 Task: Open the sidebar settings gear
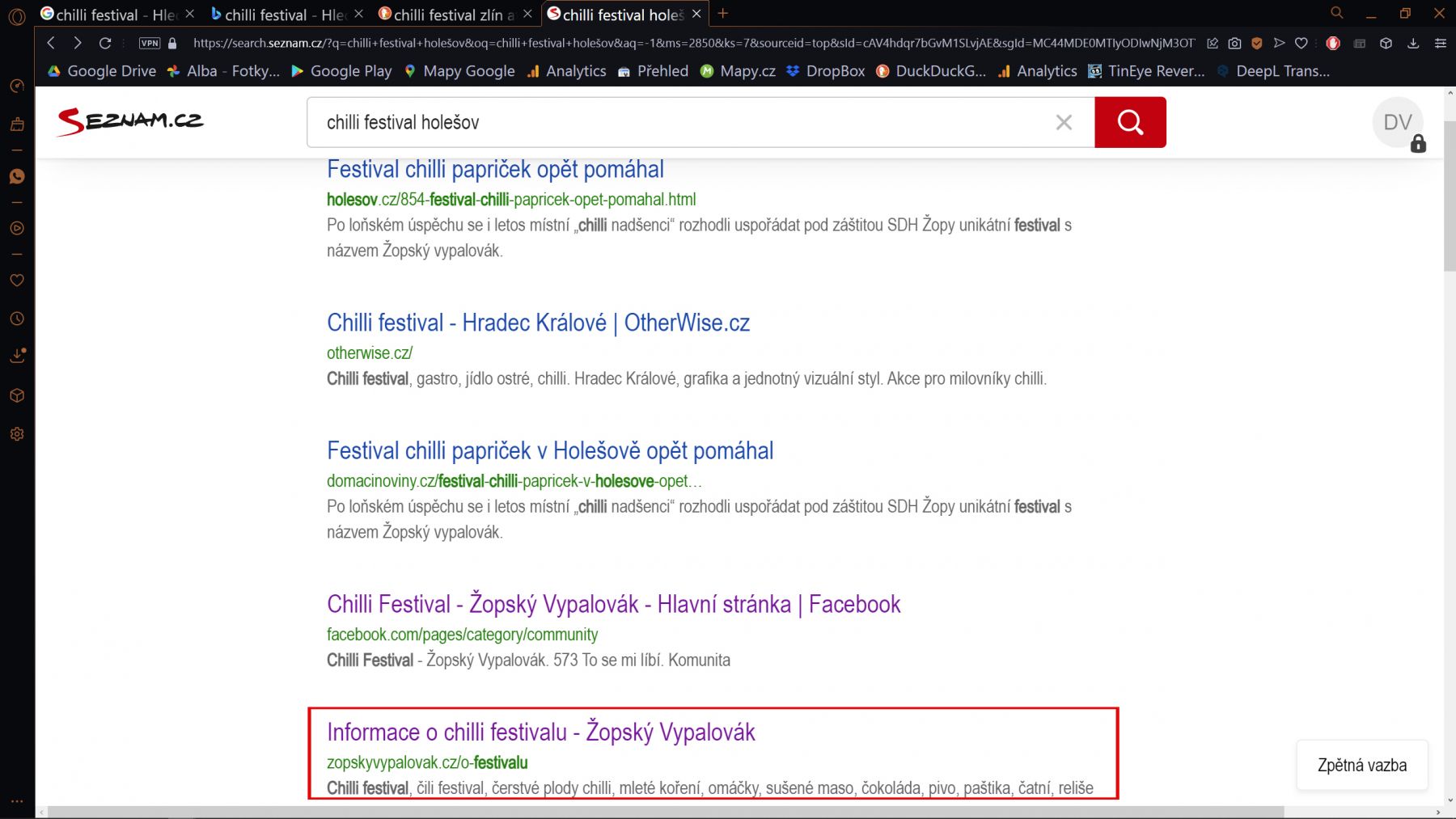coord(17,434)
